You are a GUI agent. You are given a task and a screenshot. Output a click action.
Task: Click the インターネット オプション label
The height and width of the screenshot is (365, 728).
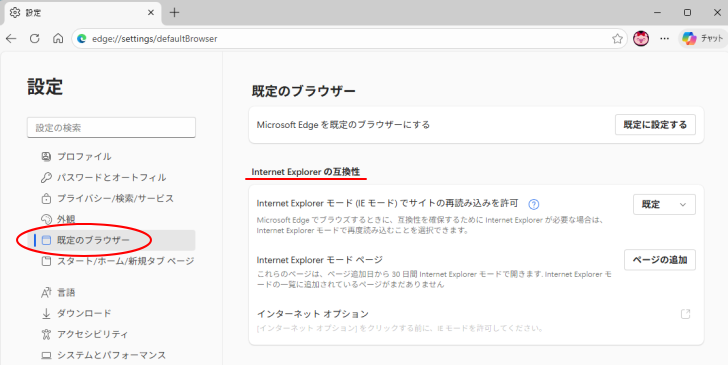click(x=312, y=314)
